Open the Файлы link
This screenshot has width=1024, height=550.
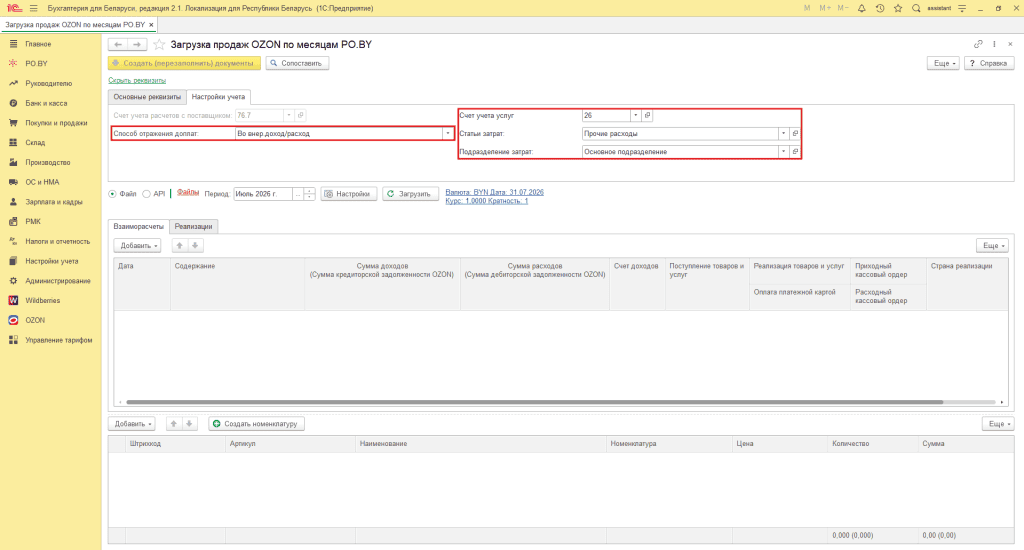click(187, 193)
